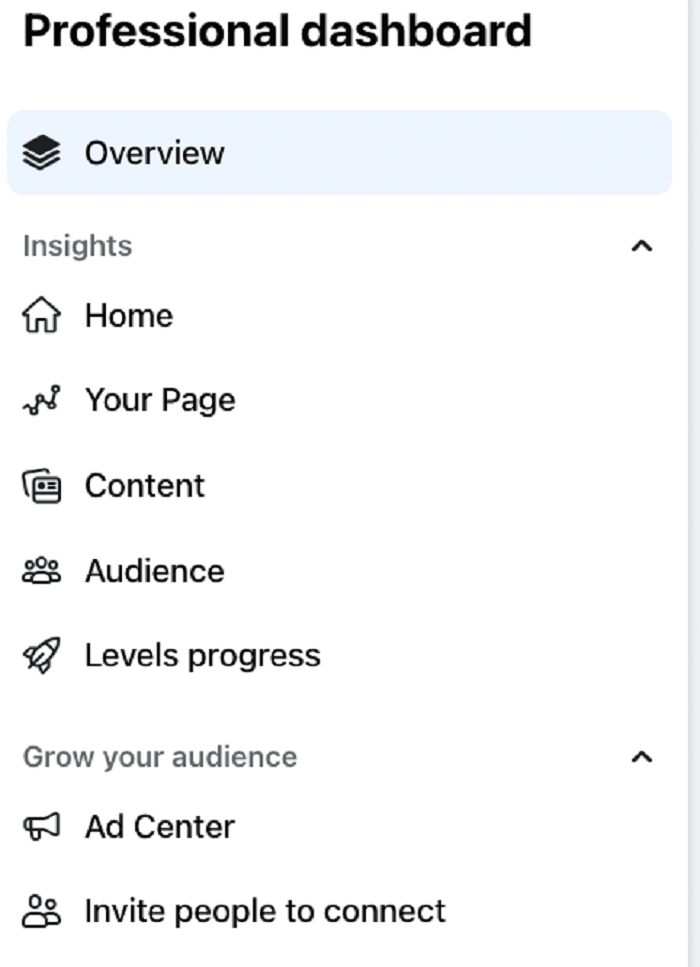The width and height of the screenshot is (700, 967).
Task: Click the Grow your audience header text
Action: coord(160,757)
